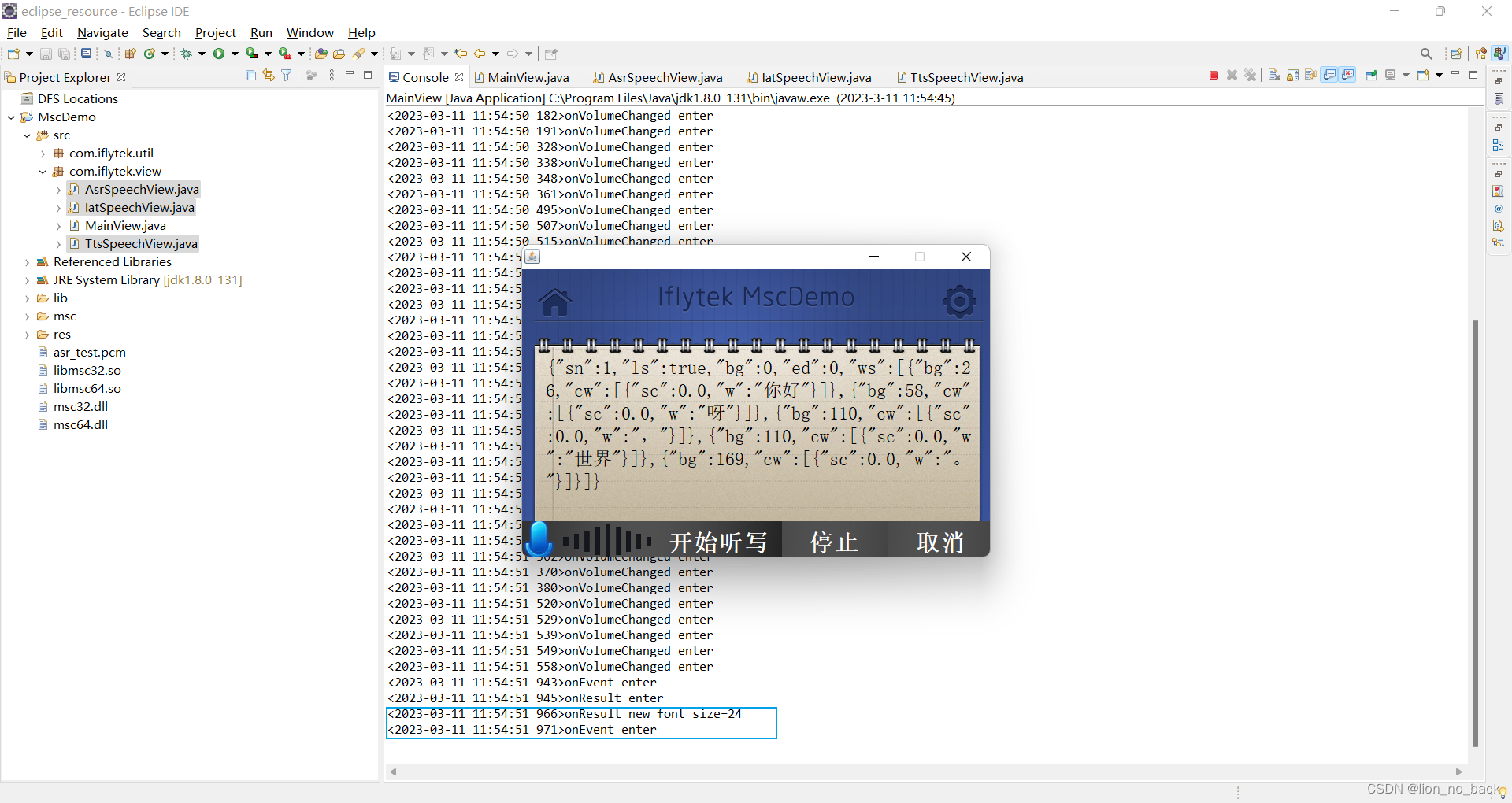Open the File menu
Screen dimensions: 1512x803
17,32
